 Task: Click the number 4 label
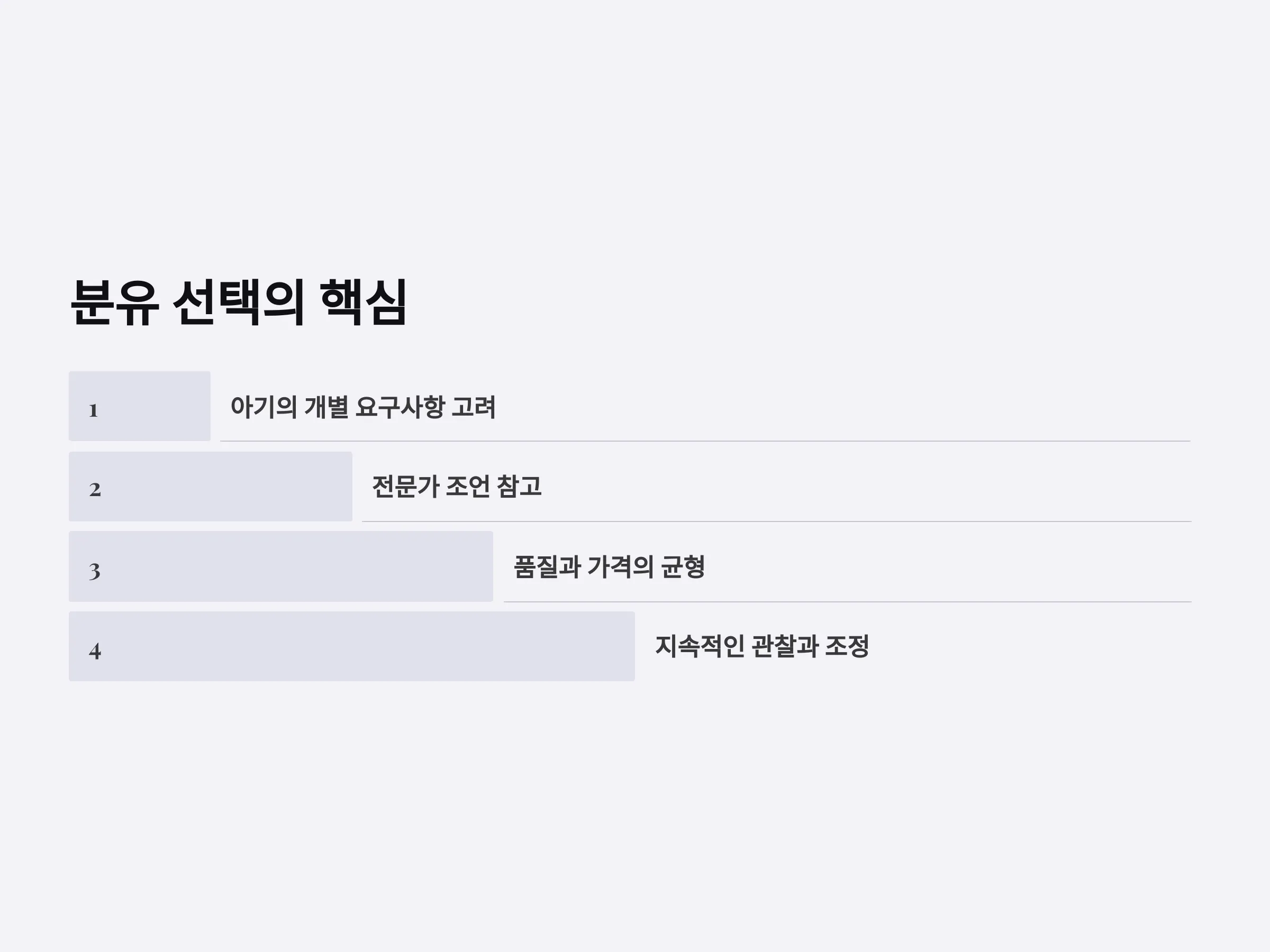[95, 651]
